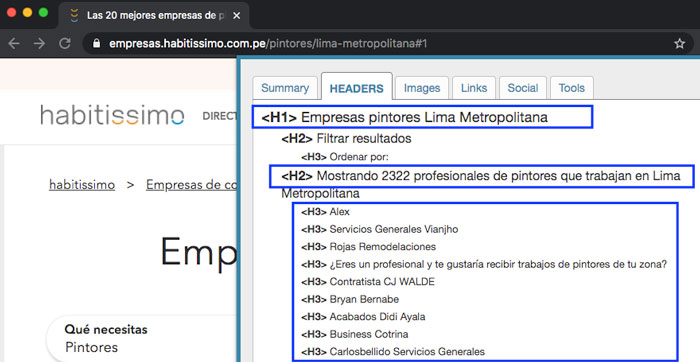Image resolution: width=700 pixels, height=362 pixels.
Task: Click the 'habitissimo' breadcrumb link
Action: tap(82, 185)
